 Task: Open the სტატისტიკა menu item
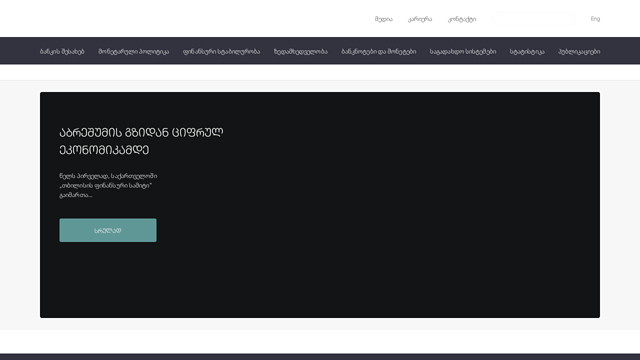527,51
